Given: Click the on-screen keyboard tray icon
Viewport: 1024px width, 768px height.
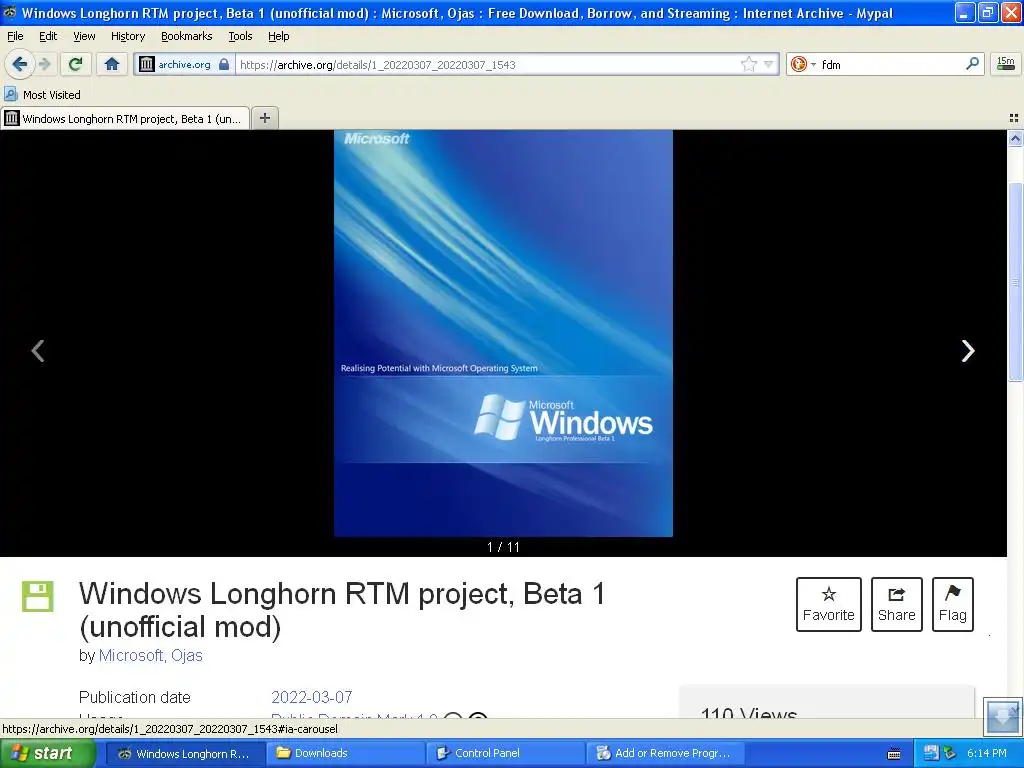Looking at the screenshot, I should tap(894, 754).
